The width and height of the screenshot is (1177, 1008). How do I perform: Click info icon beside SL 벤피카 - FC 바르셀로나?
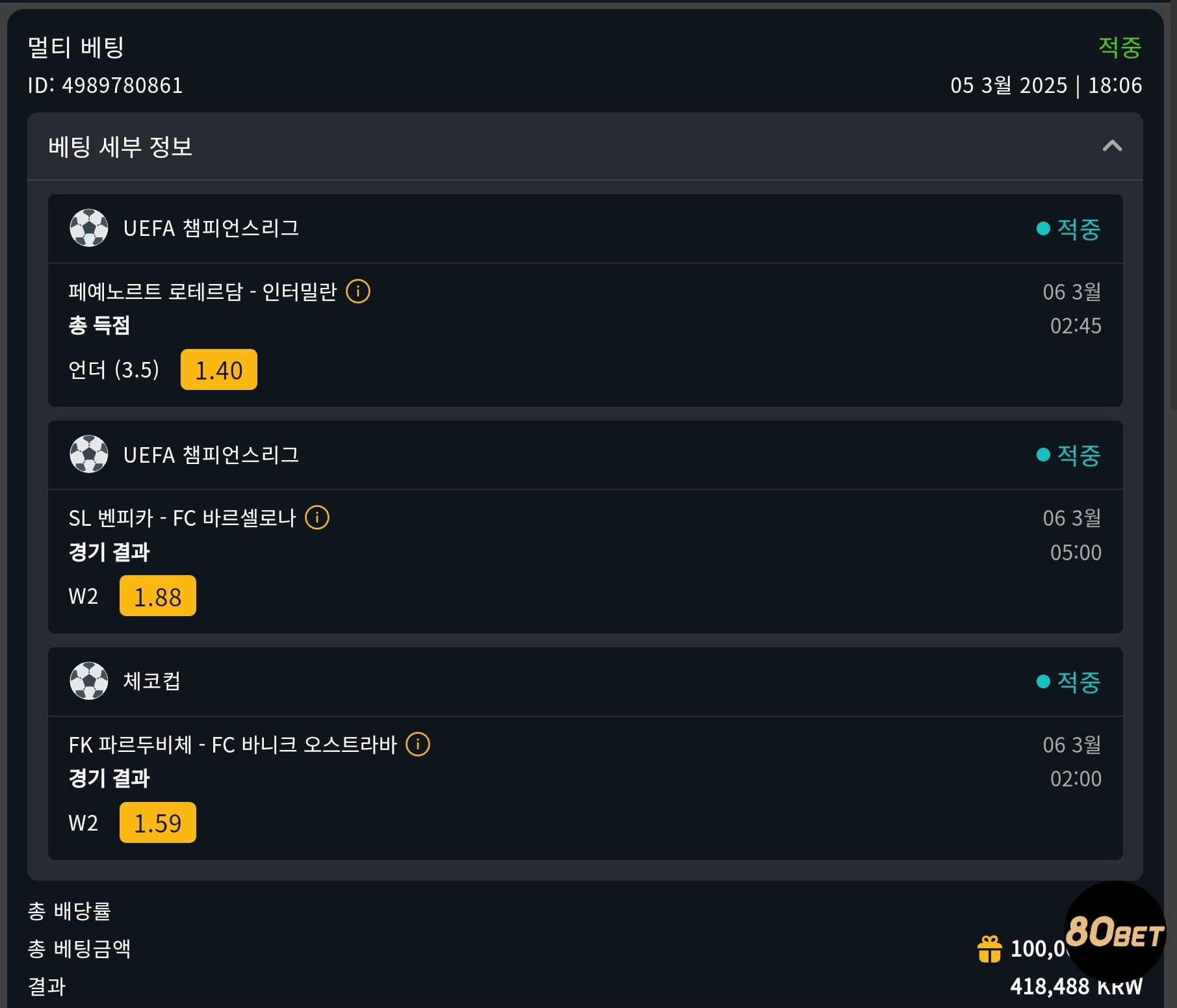click(x=317, y=518)
